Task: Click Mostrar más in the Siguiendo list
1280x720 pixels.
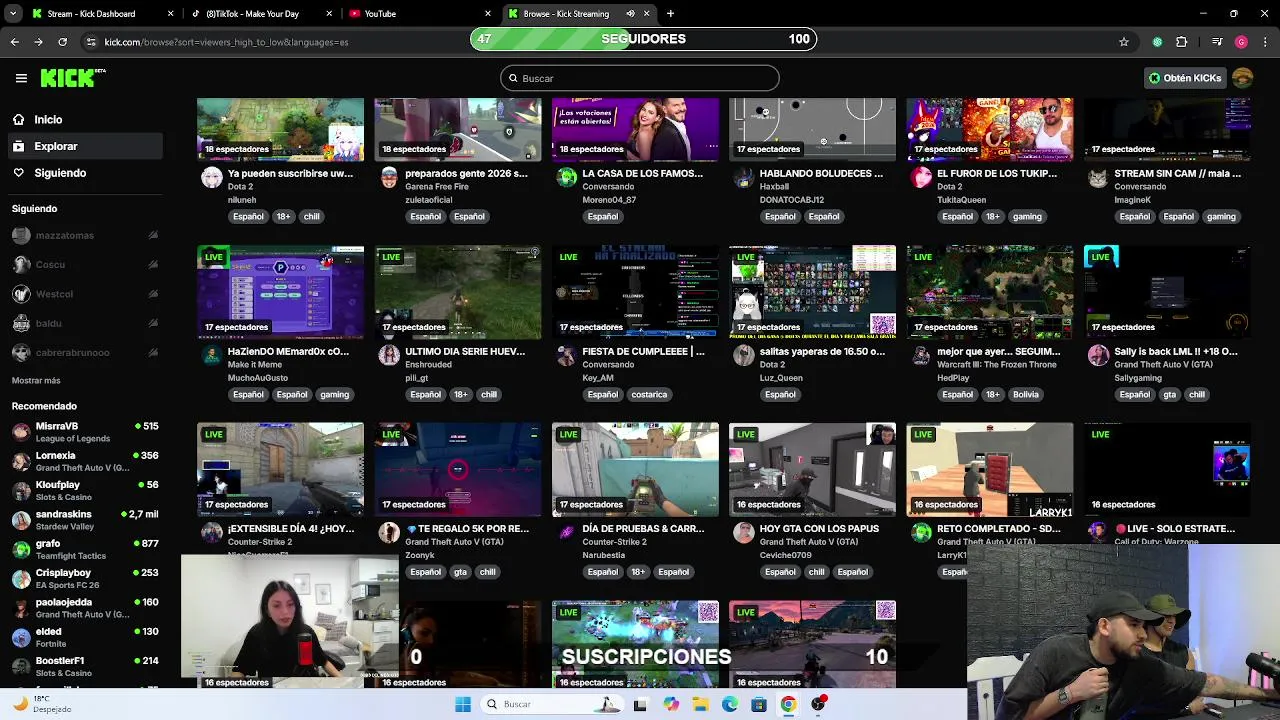Action: [x=36, y=380]
